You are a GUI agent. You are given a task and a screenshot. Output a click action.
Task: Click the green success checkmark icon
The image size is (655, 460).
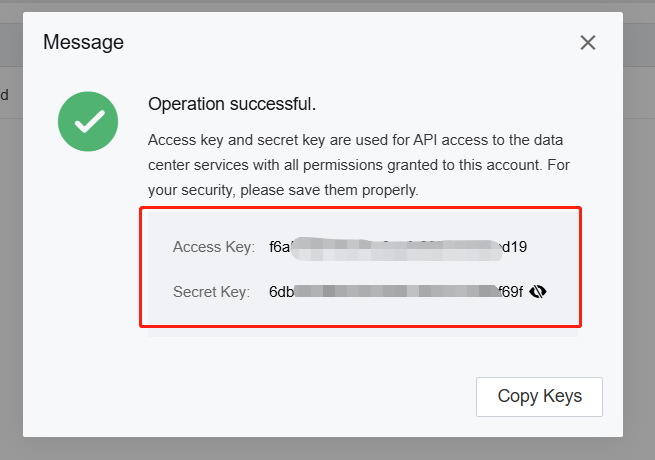pos(88,122)
